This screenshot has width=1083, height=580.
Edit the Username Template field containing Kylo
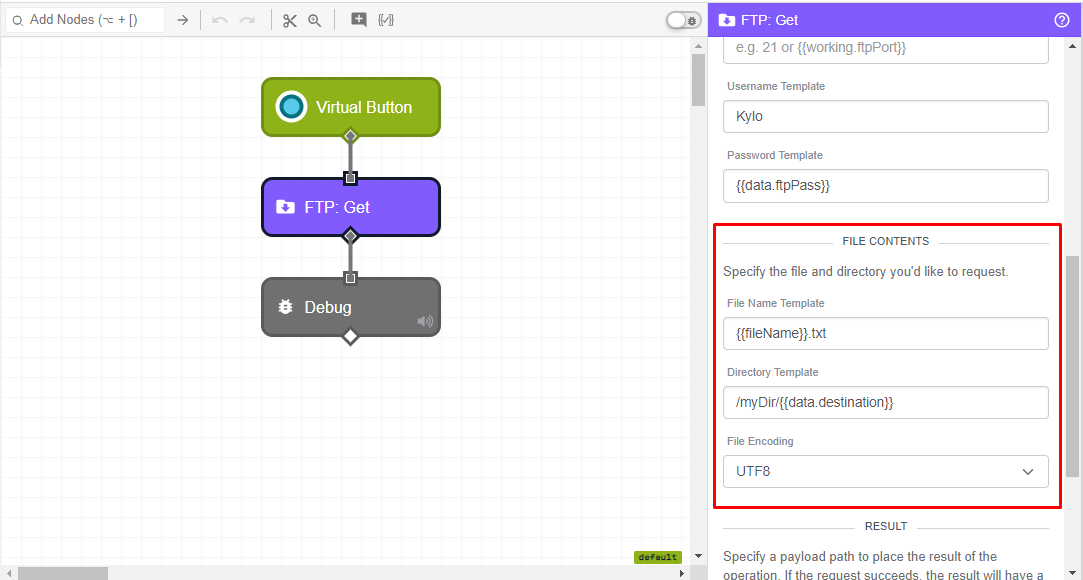tap(885, 117)
